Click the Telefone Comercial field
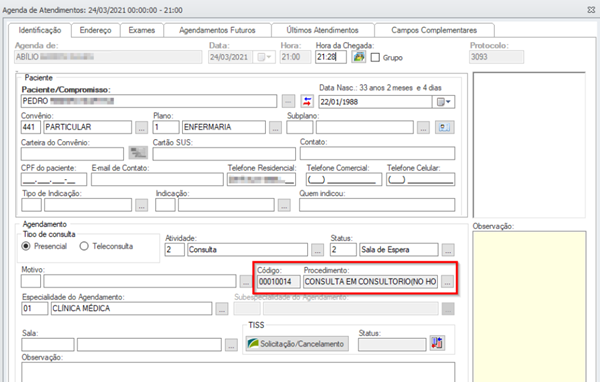Screen dimensions: 600x382 point(344,179)
